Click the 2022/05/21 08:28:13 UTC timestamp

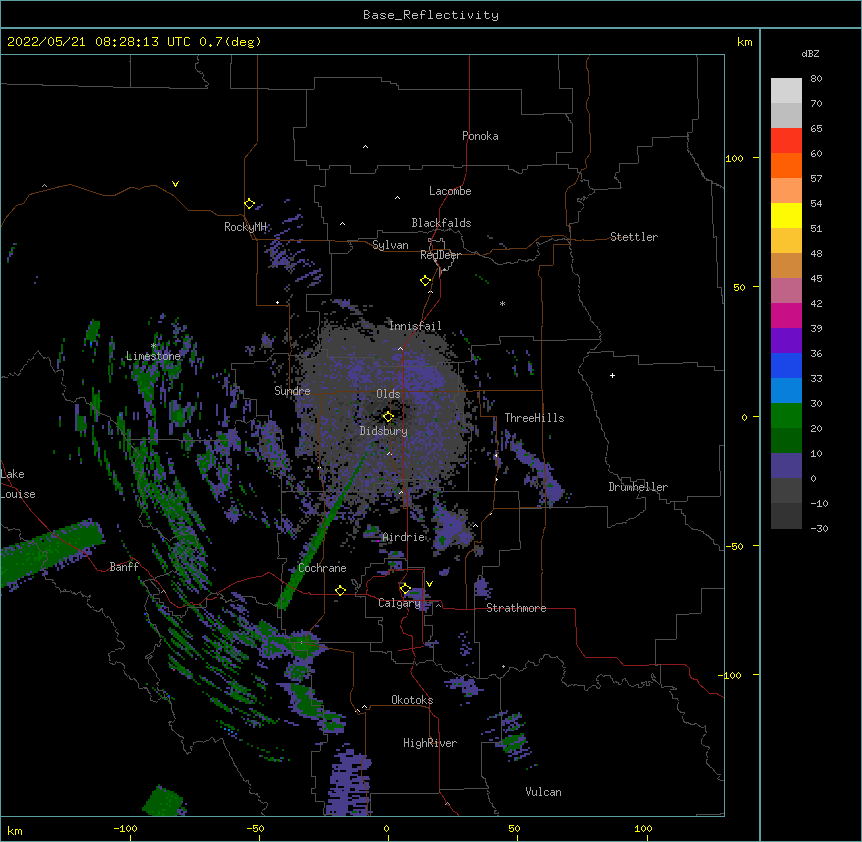click(x=98, y=42)
